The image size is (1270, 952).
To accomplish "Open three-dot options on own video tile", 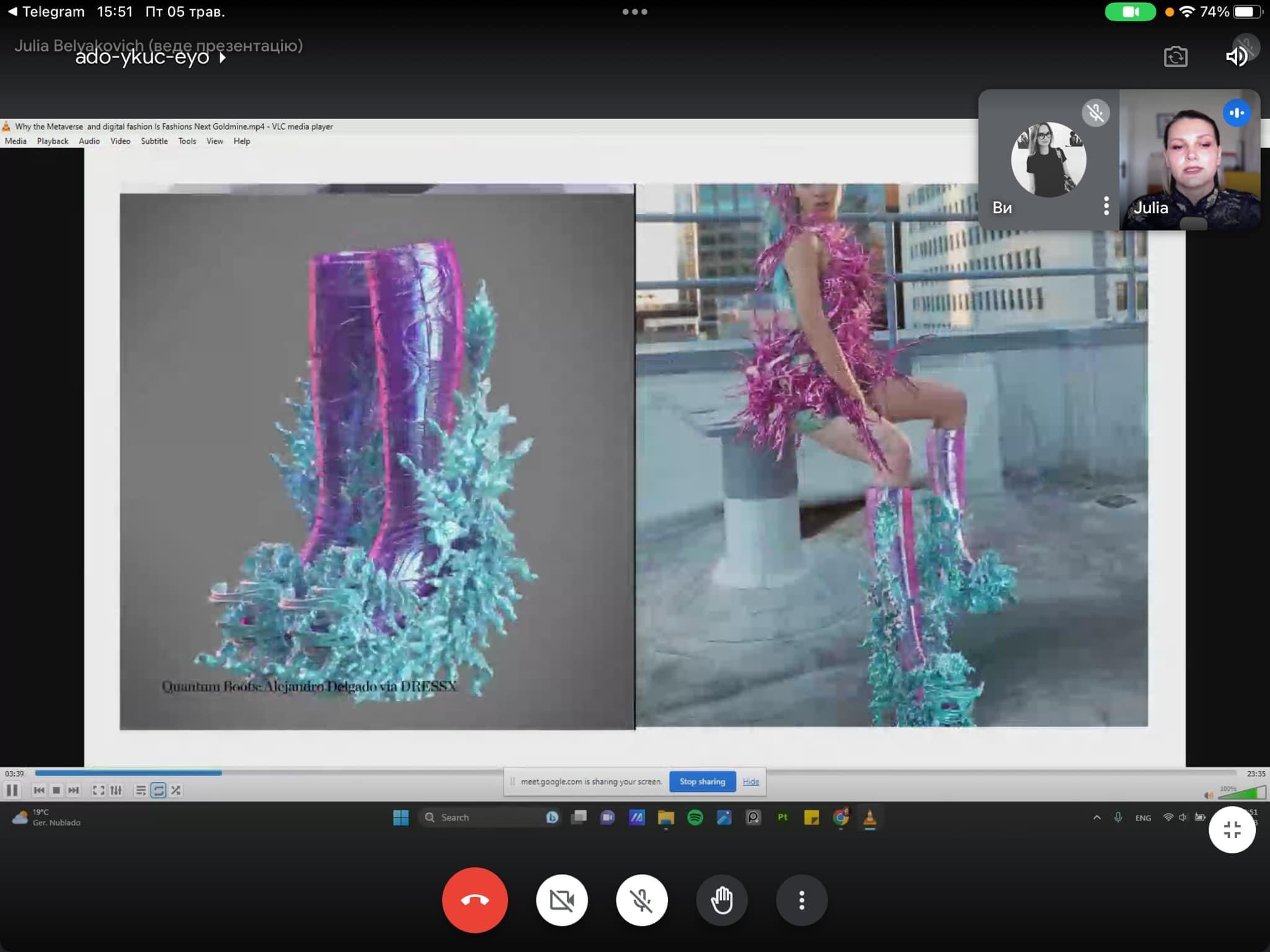I will [1106, 206].
